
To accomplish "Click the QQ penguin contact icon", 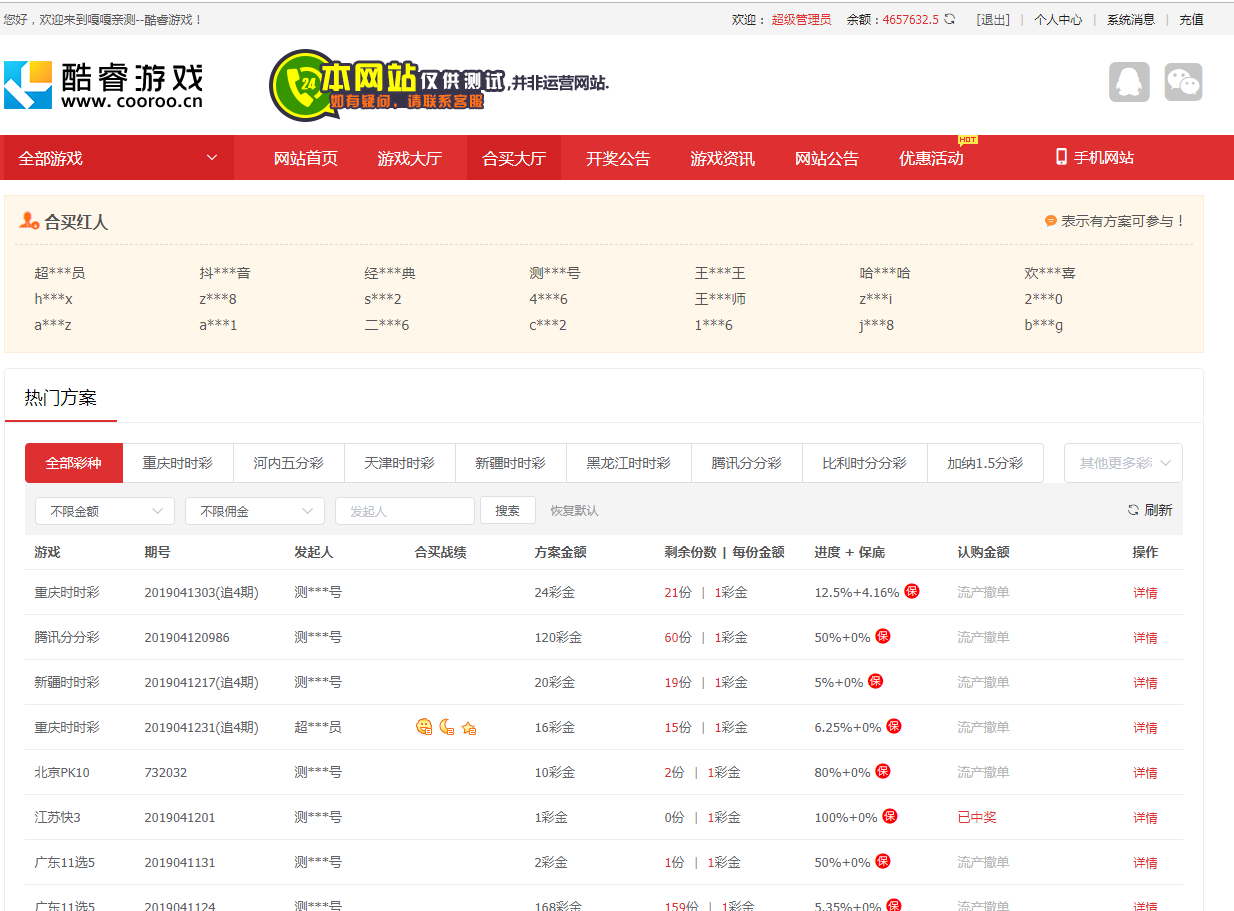I will pyautogui.click(x=1129, y=82).
